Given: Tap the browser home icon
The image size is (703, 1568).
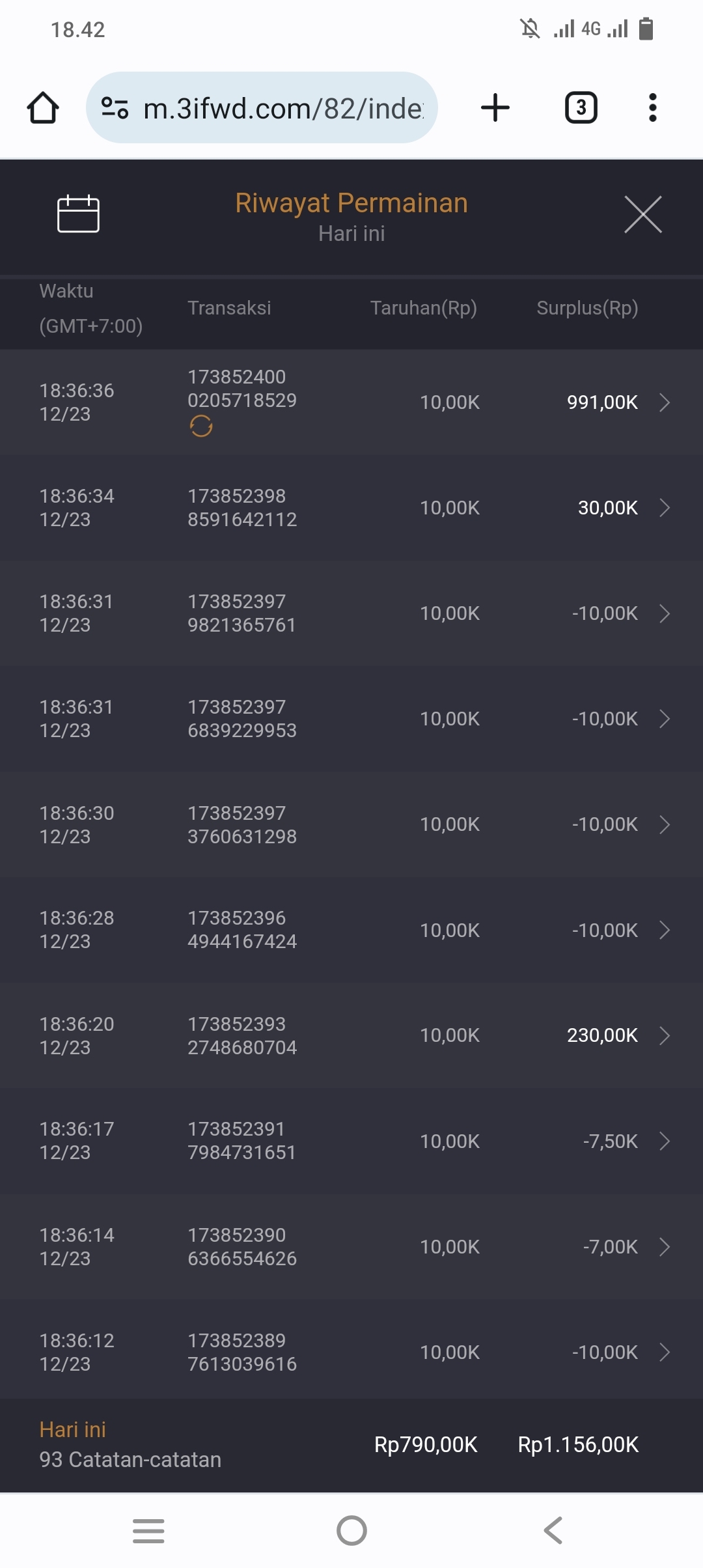Looking at the screenshot, I should tap(43, 107).
